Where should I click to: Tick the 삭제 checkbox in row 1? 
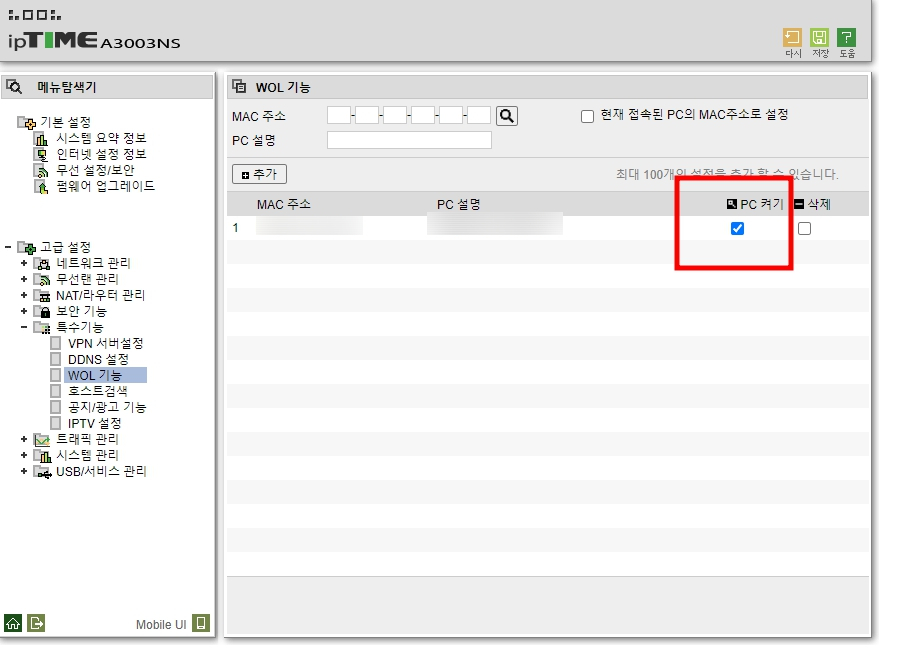(804, 229)
